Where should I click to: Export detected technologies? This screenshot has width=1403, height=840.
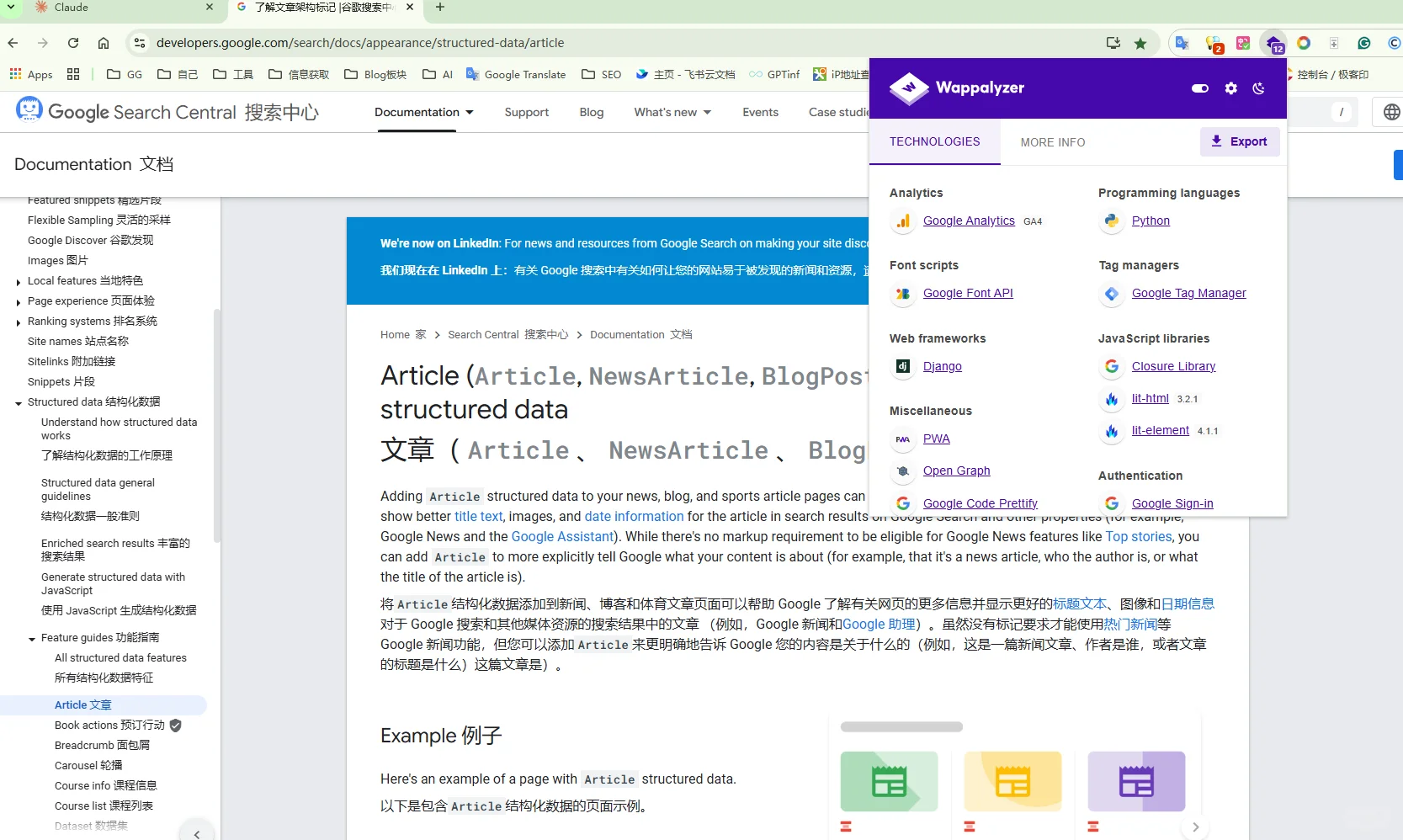tap(1240, 141)
